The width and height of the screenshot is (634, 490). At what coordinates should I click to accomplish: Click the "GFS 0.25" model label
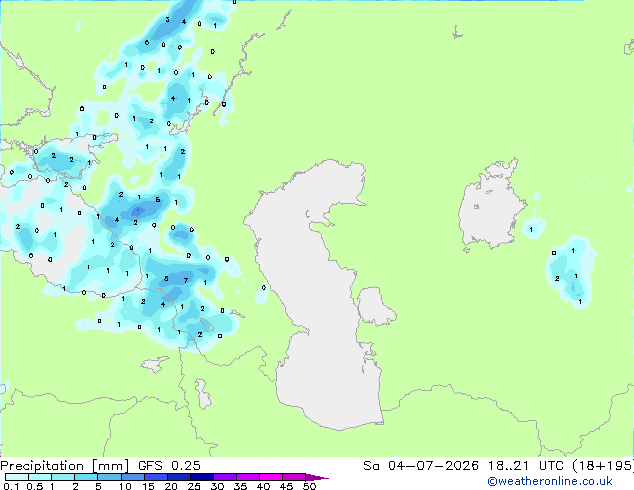pos(169,466)
